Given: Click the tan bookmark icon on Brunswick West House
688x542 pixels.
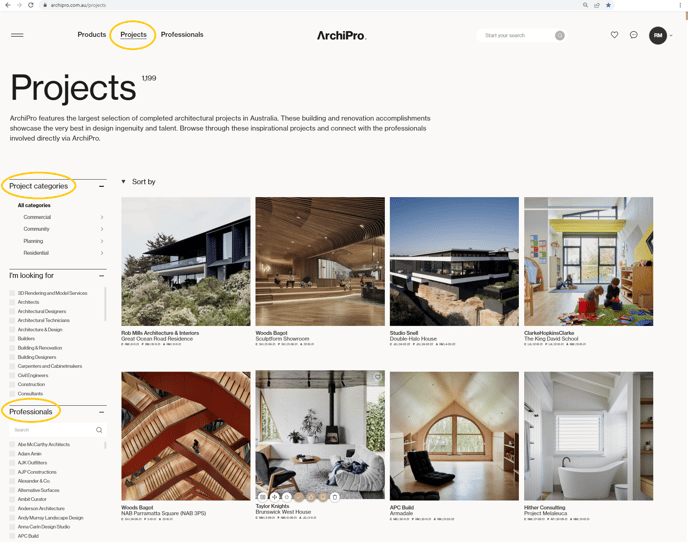Looking at the screenshot, I should [323, 497].
